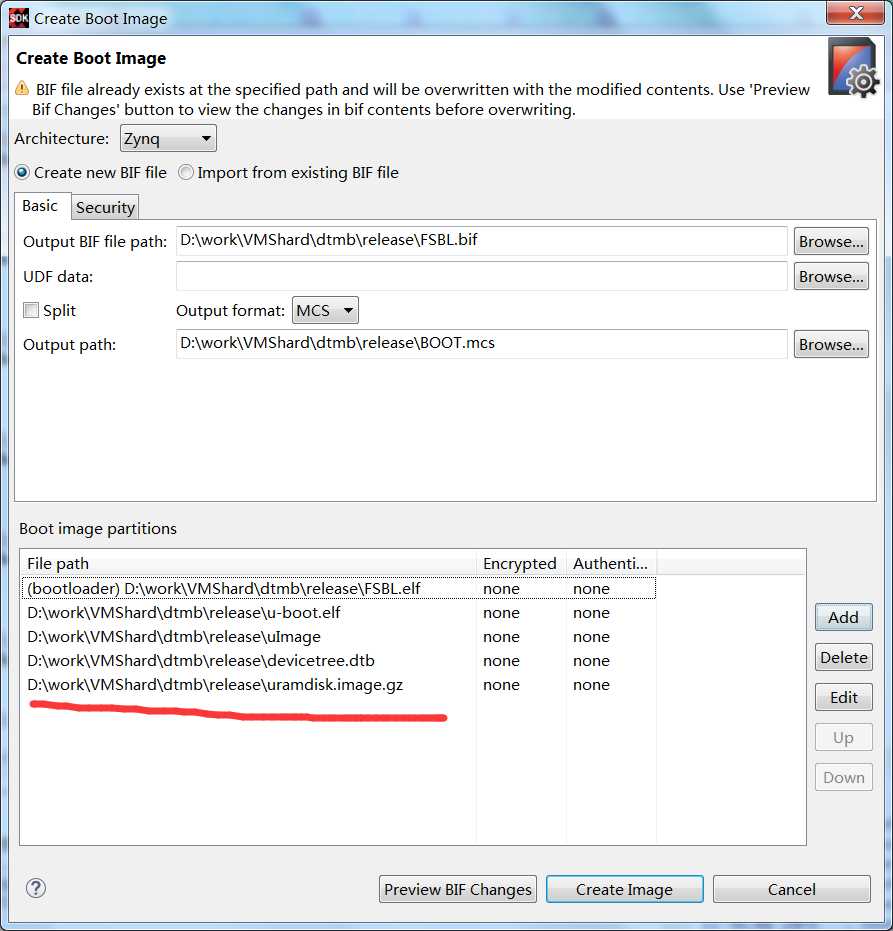Switch to the Security tab
893x931 pixels.
point(105,207)
